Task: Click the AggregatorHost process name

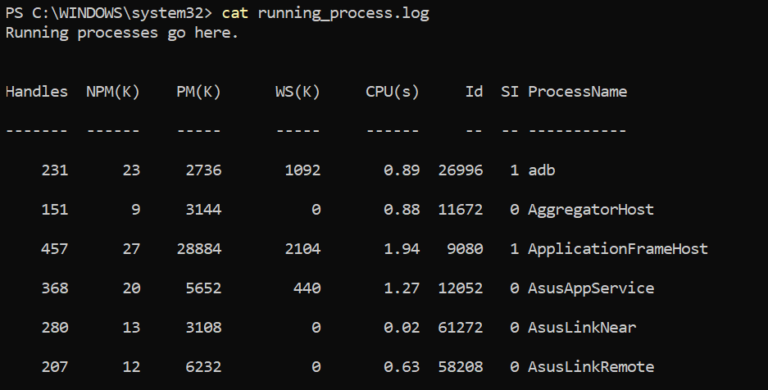Action: coord(591,210)
